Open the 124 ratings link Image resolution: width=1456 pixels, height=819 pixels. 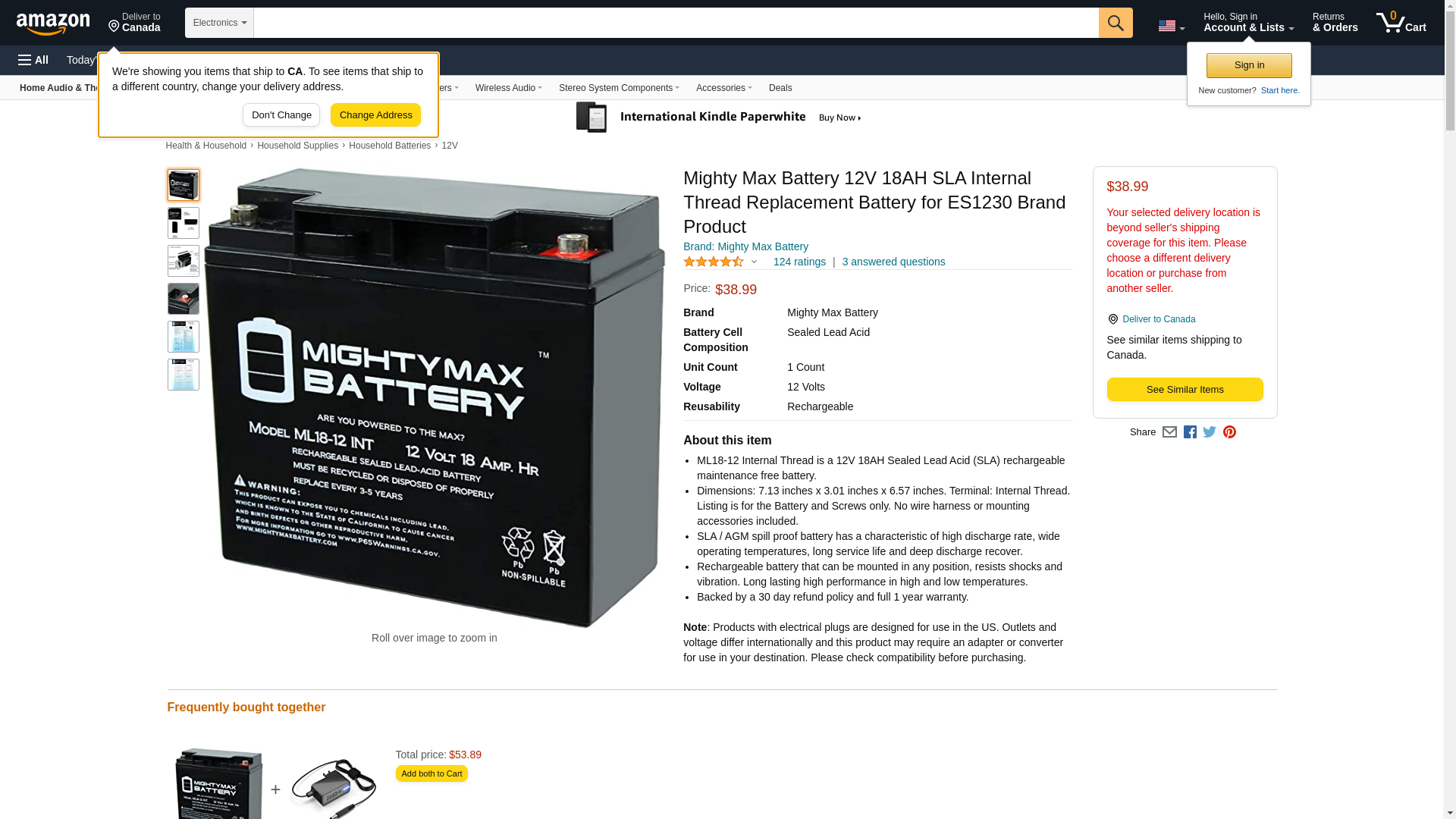pyautogui.click(x=799, y=262)
